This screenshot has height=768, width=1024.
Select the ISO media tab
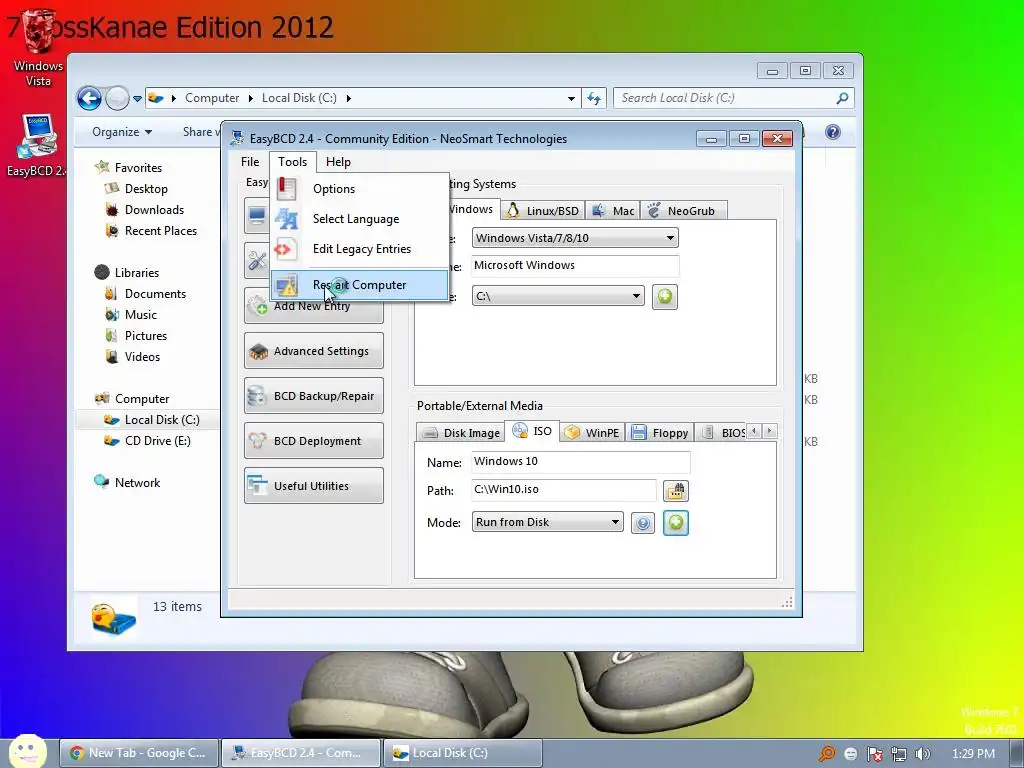tap(532, 431)
